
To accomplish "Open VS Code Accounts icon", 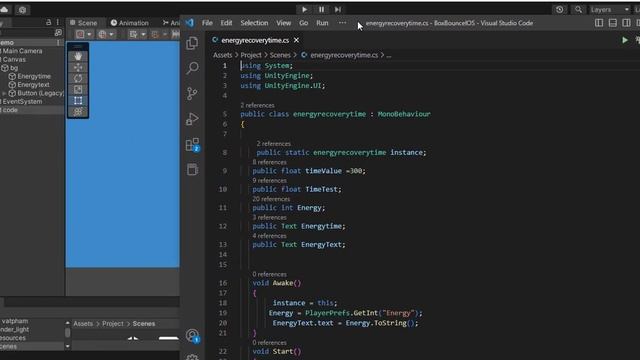I will click(192, 336).
